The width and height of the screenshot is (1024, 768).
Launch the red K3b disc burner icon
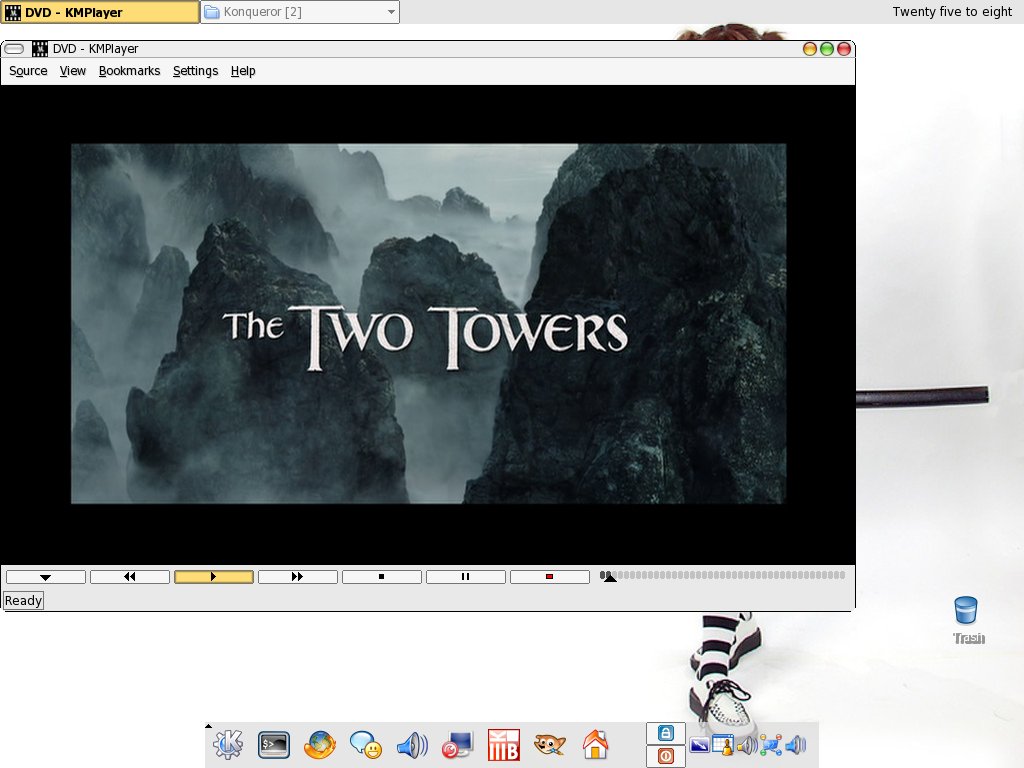pos(504,745)
